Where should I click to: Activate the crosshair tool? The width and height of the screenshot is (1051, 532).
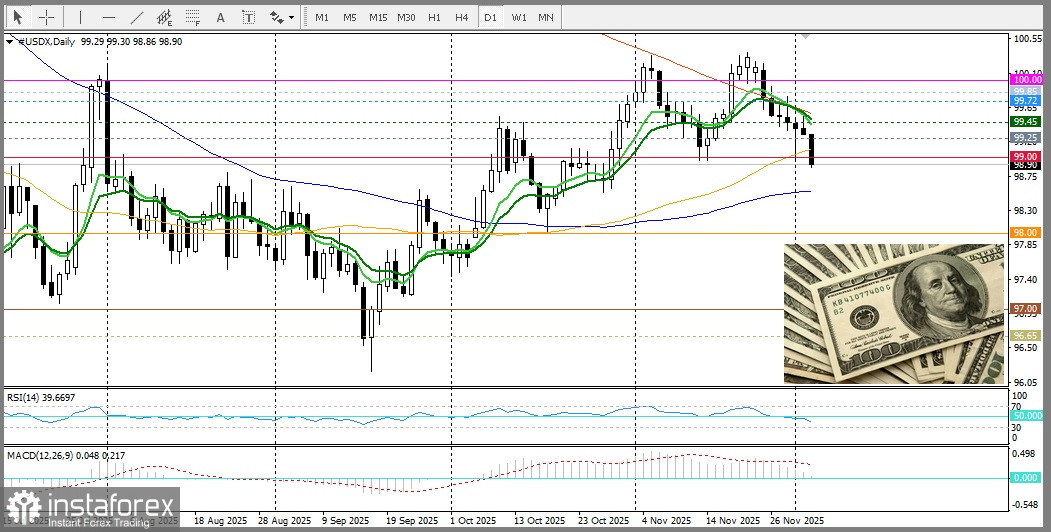click(x=47, y=17)
